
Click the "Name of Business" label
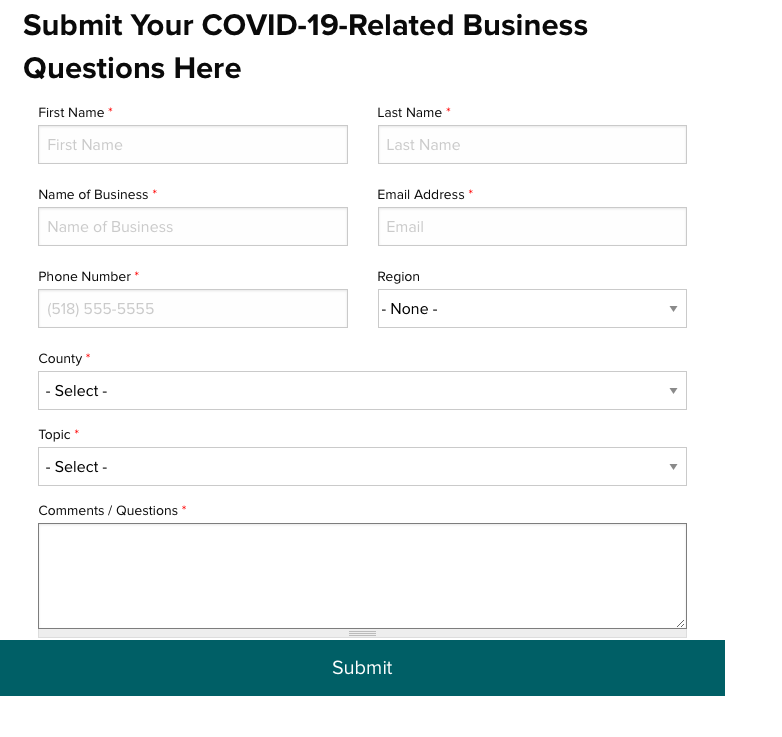(93, 195)
